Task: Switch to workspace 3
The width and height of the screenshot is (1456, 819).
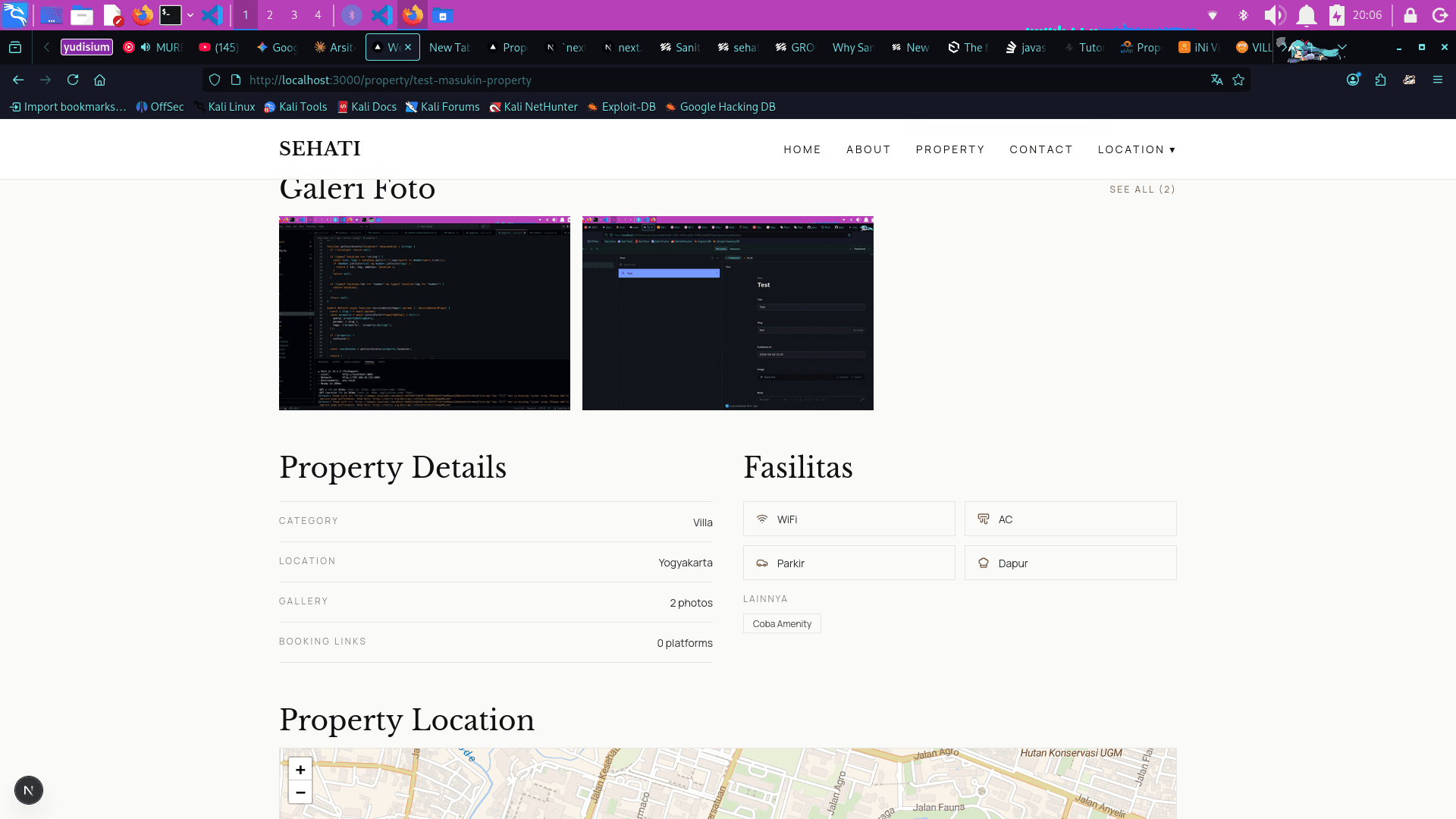Action: point(294,14)
